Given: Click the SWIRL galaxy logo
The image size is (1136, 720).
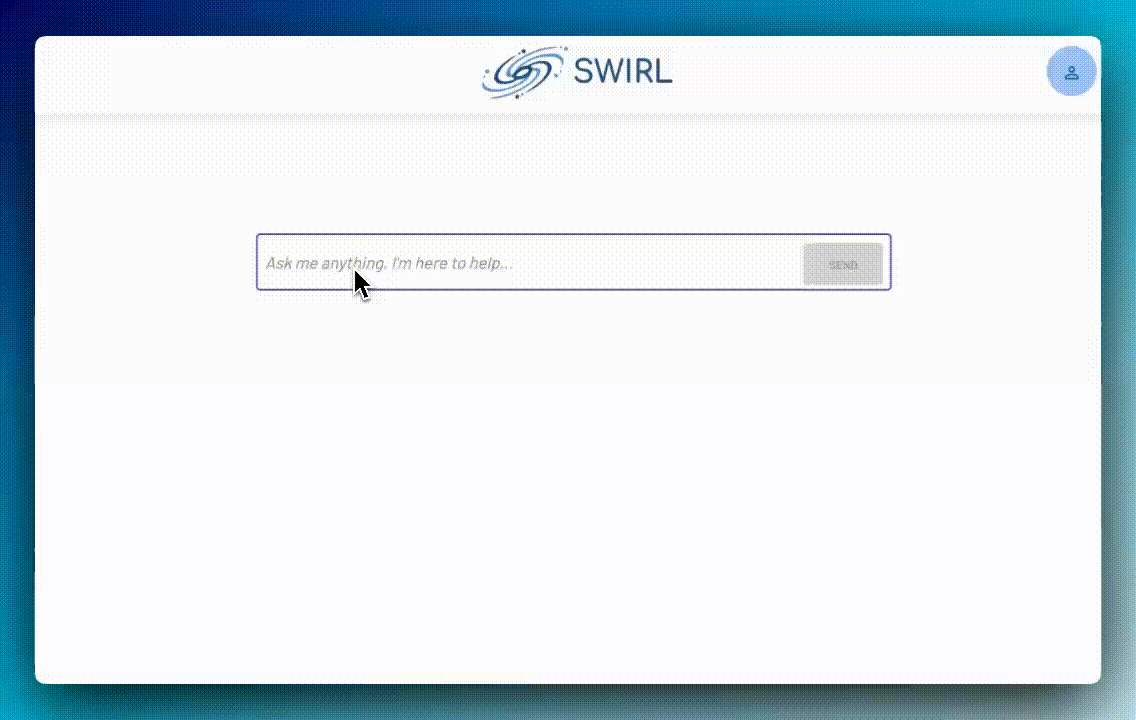Looking at the screenshot, I should pos(523,72).
